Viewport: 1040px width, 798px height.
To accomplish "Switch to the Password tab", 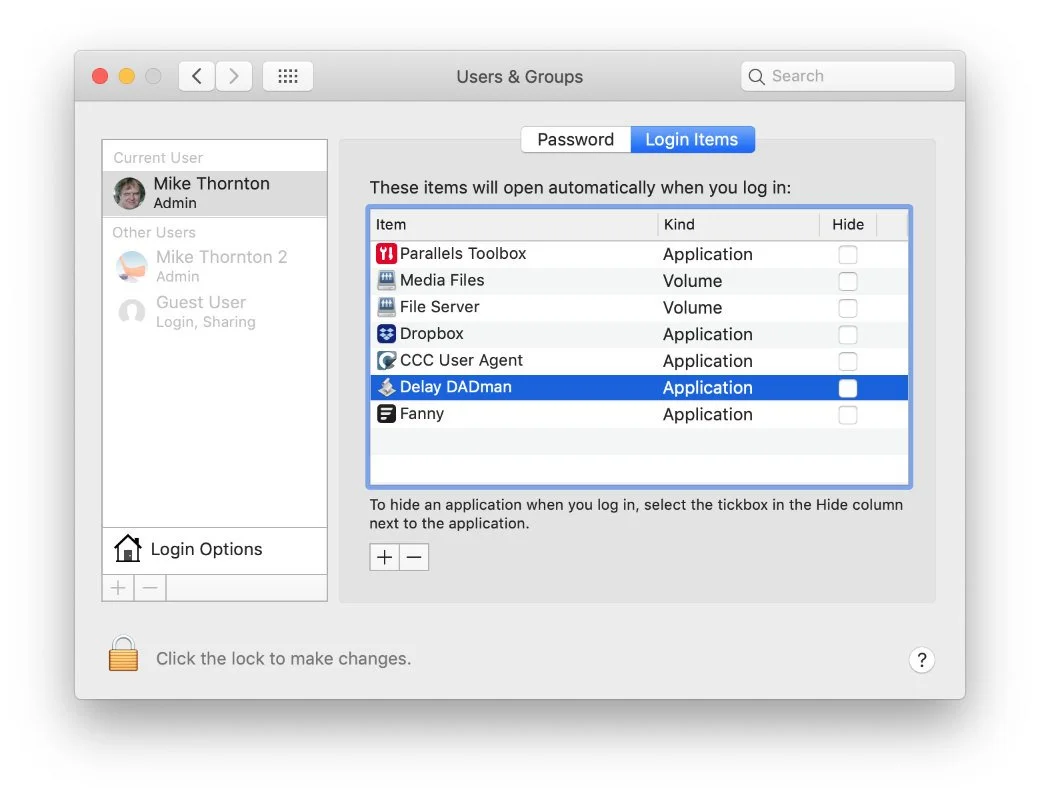I will click(576, 139).
